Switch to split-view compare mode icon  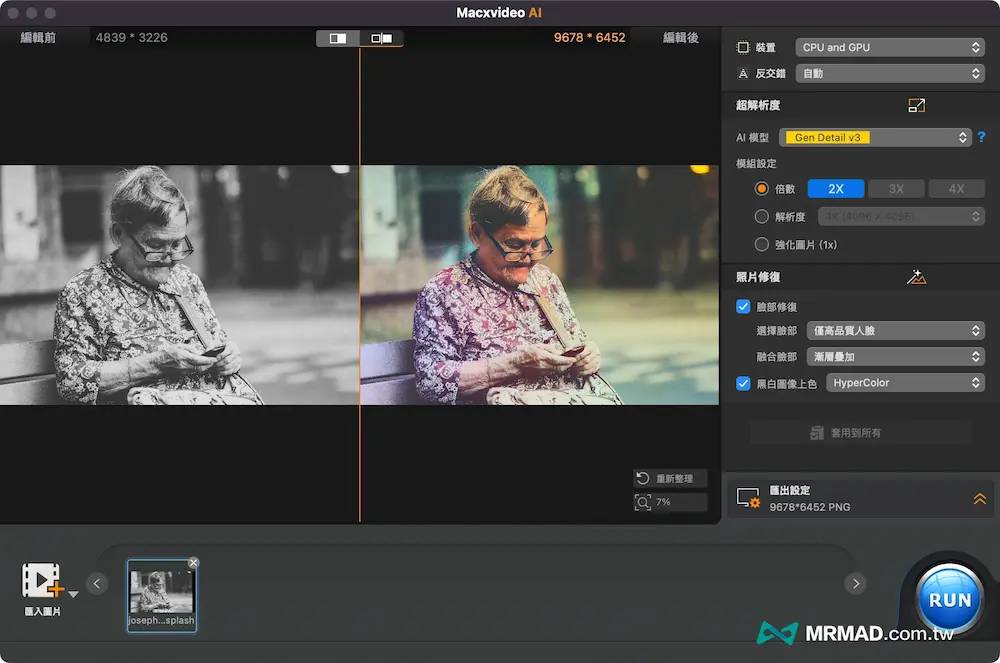(381, 38)
